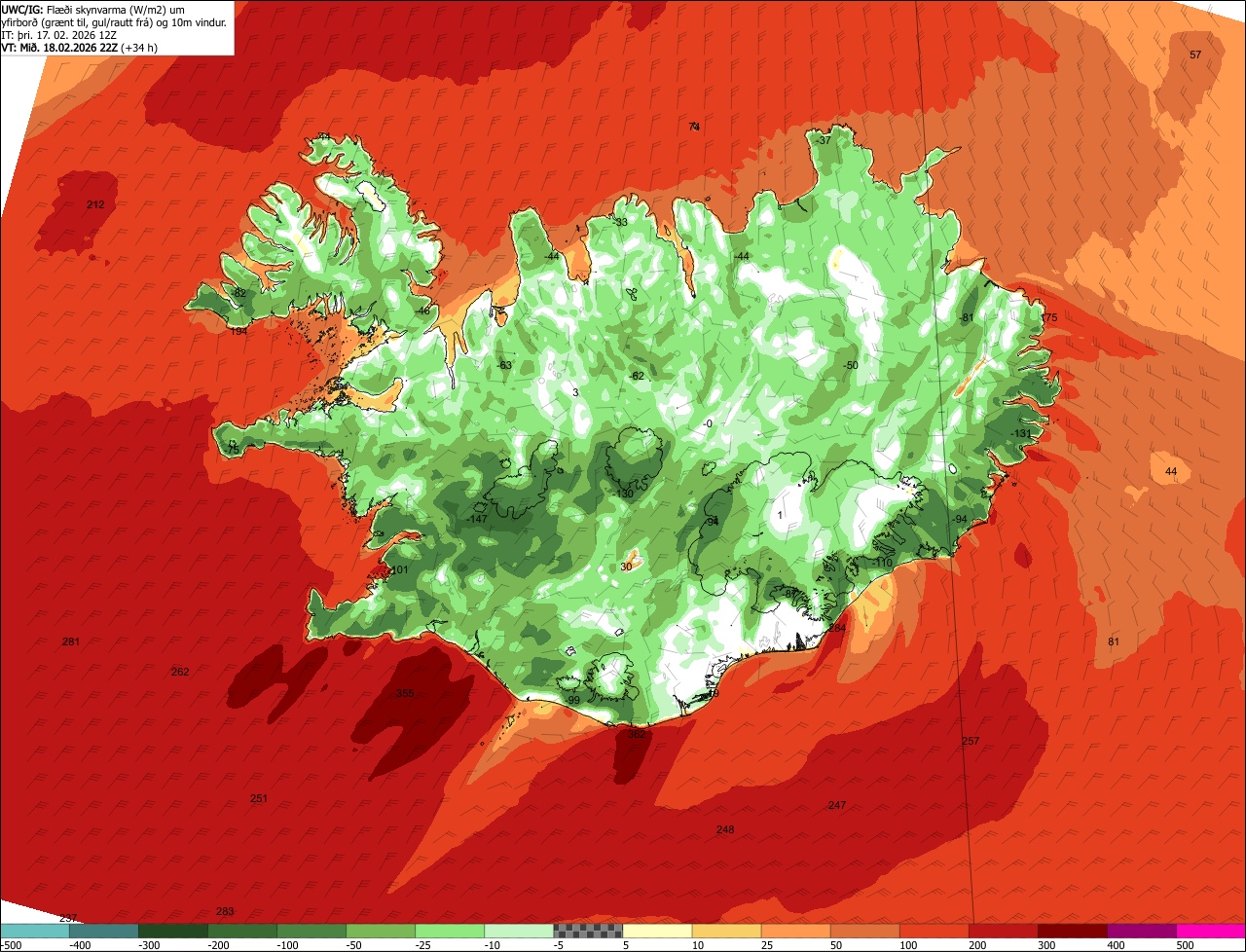The height and width of the screenshot is (952, 1246).
Task: Pick the darkest green -300 to -200 swatch
Action: point(173,931)
